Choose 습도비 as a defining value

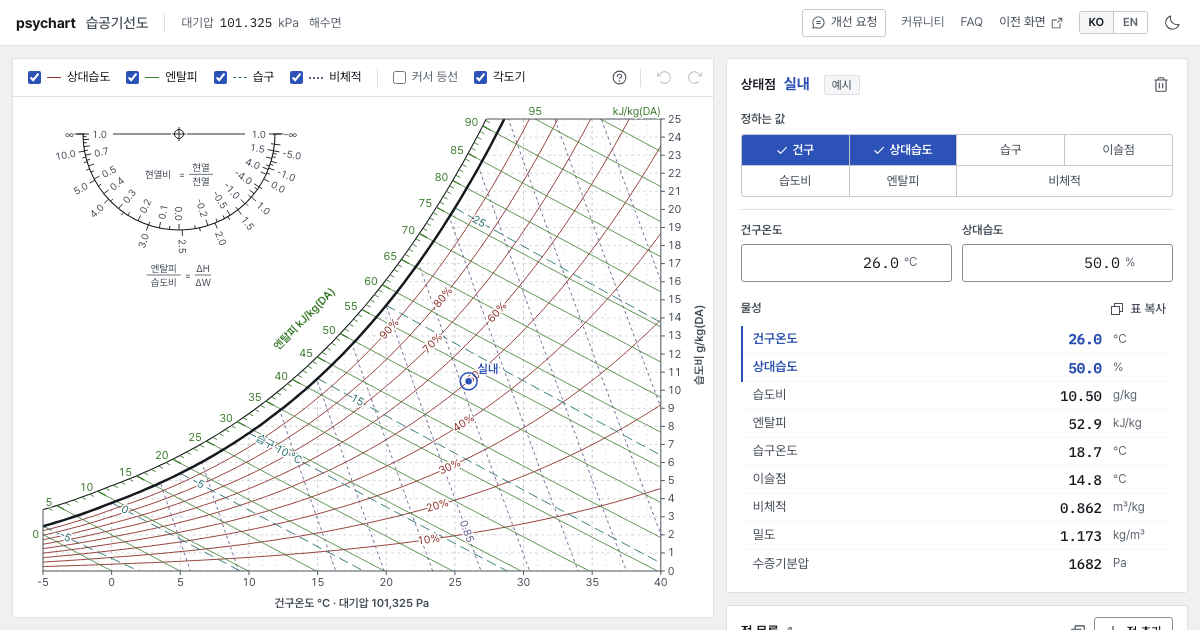(x=795, y=181)
